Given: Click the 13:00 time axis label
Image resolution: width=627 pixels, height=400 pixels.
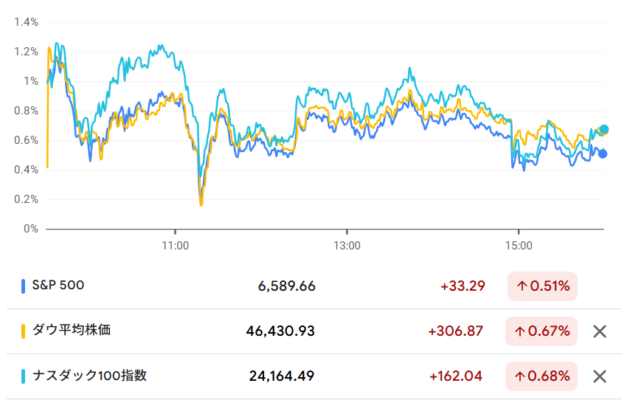Looking at the screenshot, I should coord(347,245).
